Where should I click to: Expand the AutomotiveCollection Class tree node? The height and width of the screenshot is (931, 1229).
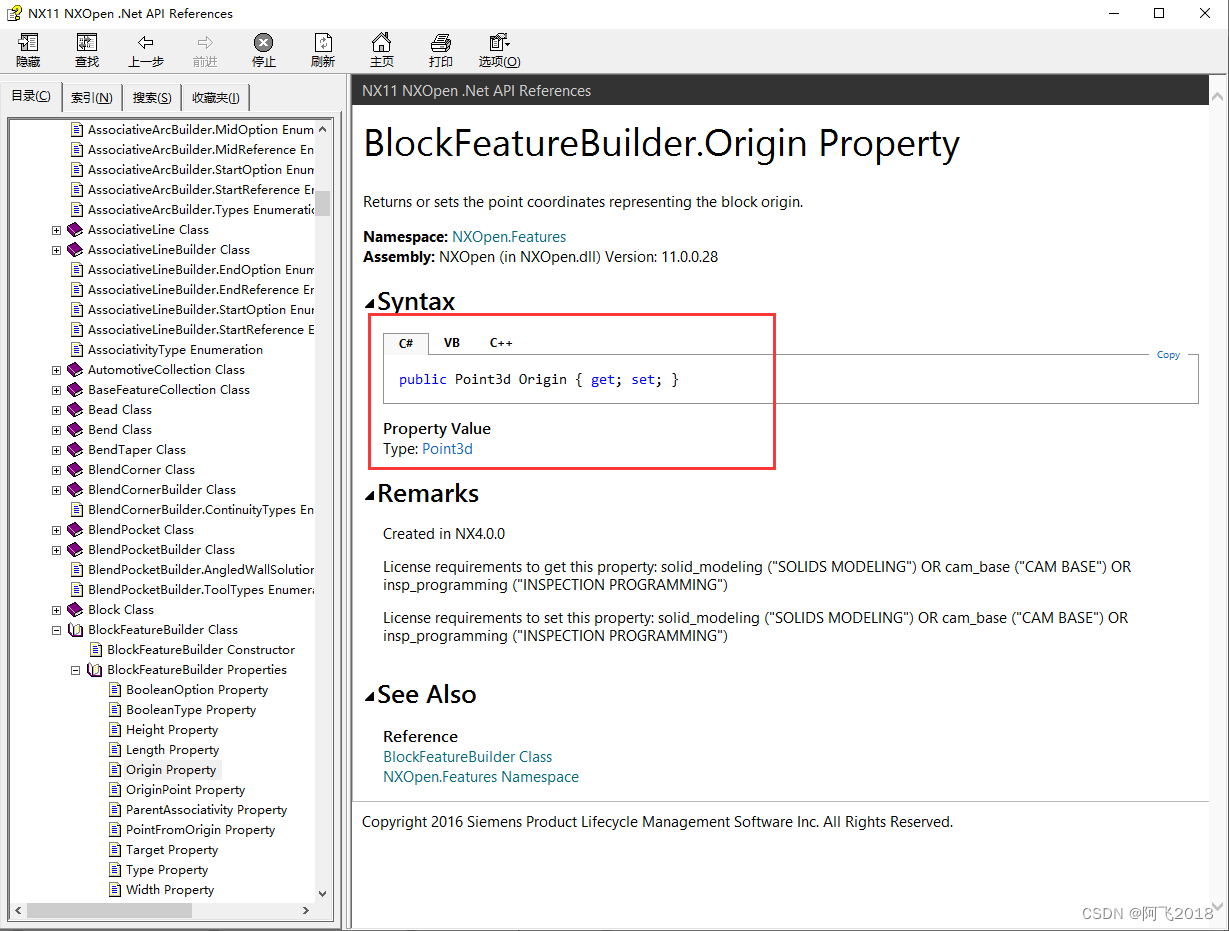pyautogui.click(x=56, y=370)
